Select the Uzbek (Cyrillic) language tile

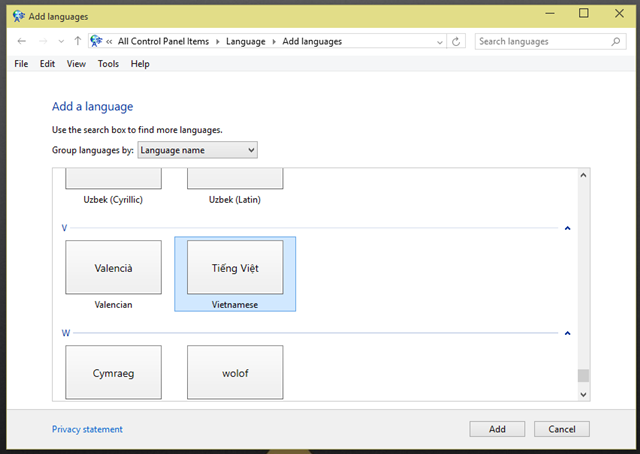[x=113, y=187]
